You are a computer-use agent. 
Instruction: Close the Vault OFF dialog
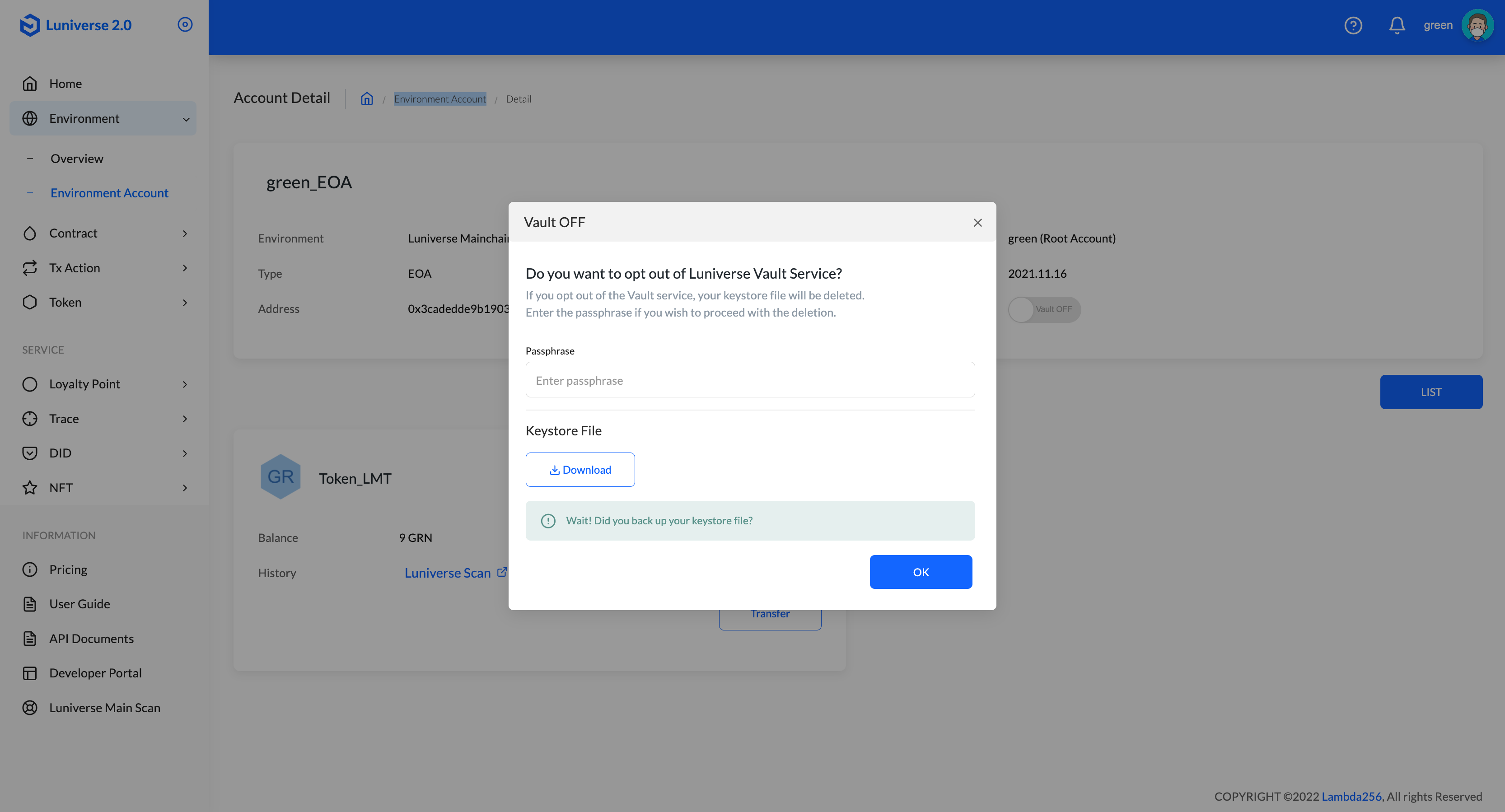click(977, 223)
